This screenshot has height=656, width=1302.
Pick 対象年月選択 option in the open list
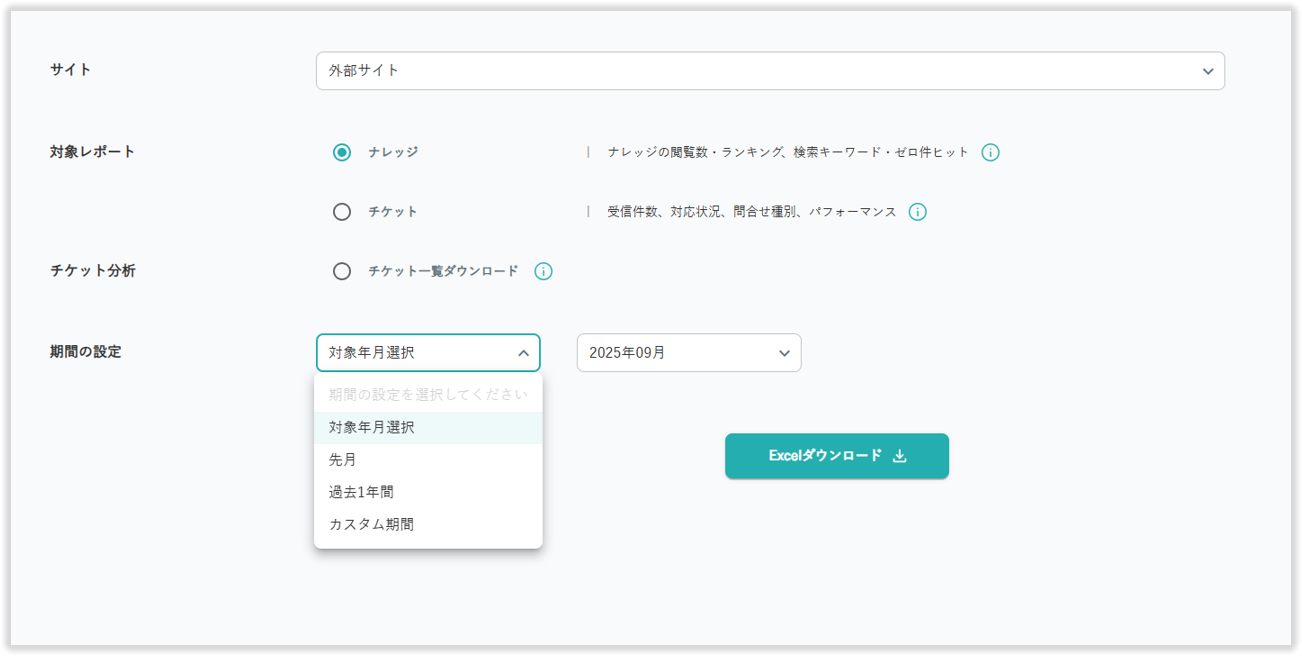click(x=371, y=427)
